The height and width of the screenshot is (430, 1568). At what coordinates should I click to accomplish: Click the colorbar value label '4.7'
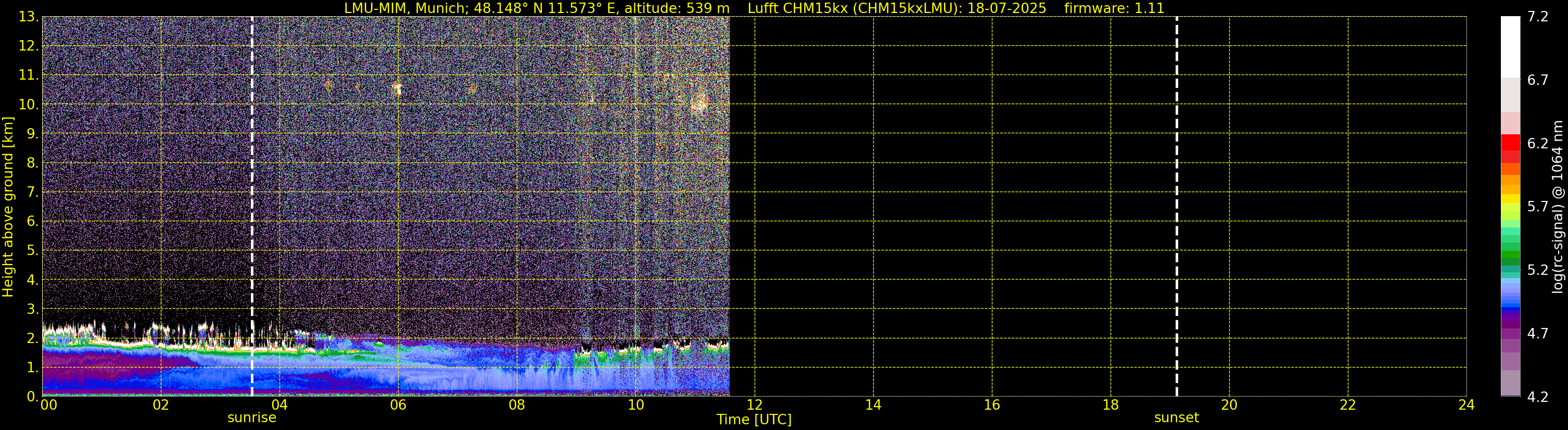point(1538,334)
